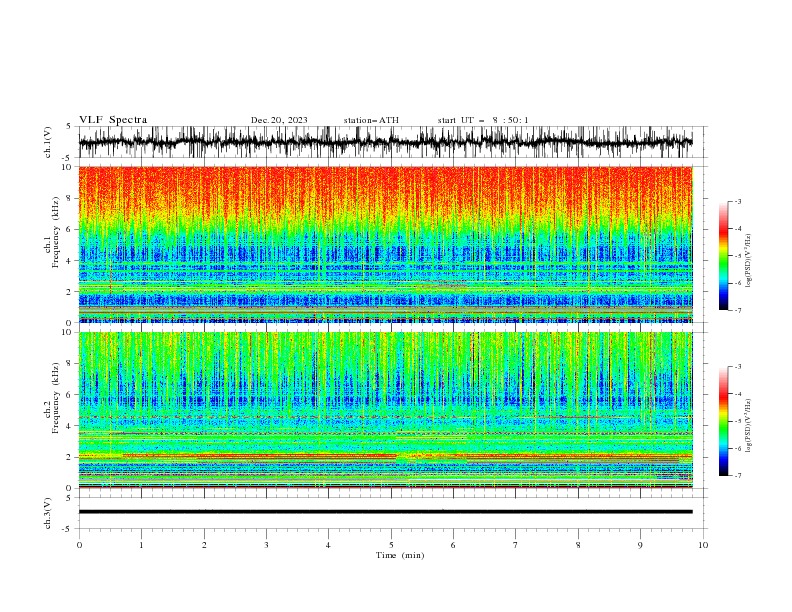Click the "8" tick on ch.1 frequency axis

70,198
